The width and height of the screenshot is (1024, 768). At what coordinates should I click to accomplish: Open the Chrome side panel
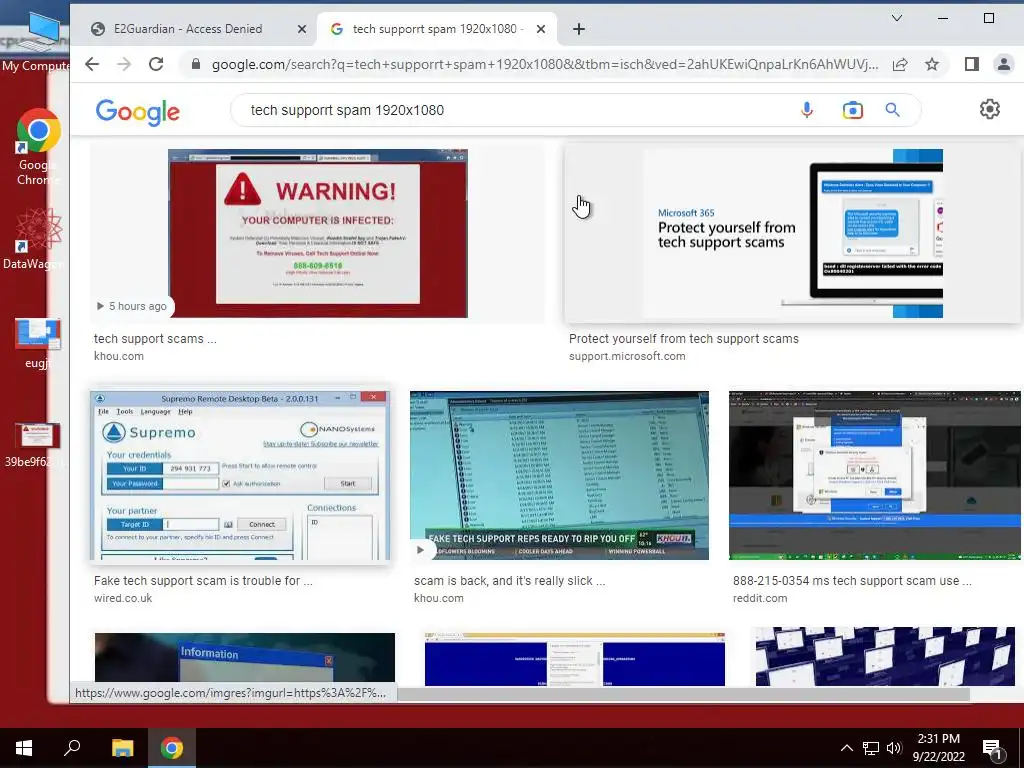(x=972, y=64)
